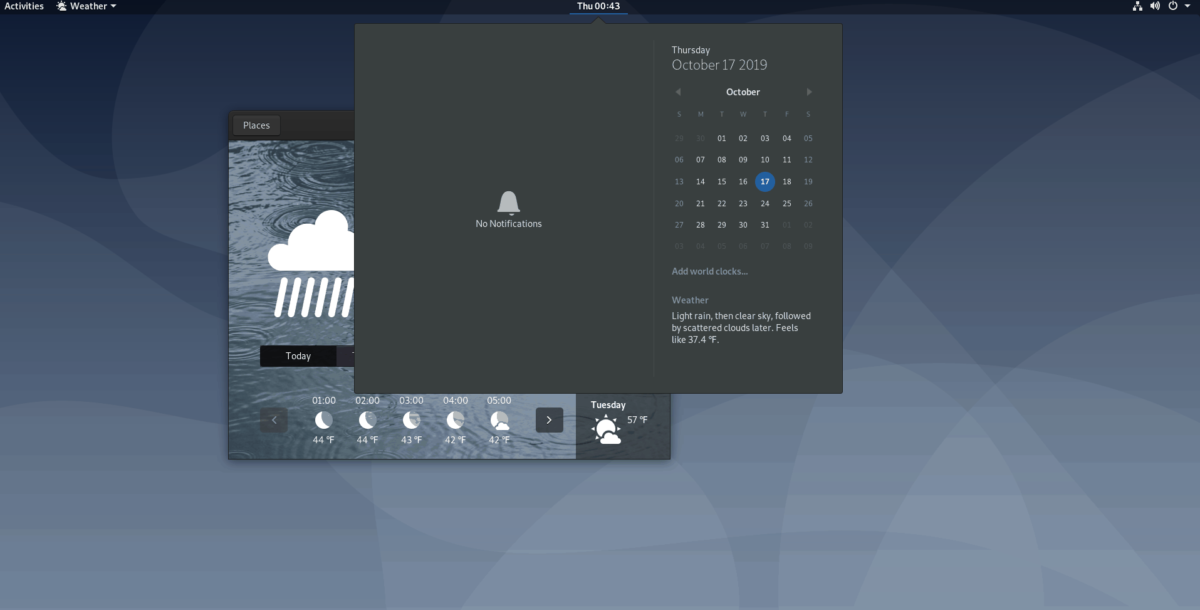Click the Places button
This screenshot has width=1200, height=610.
[x=256, y=125]
